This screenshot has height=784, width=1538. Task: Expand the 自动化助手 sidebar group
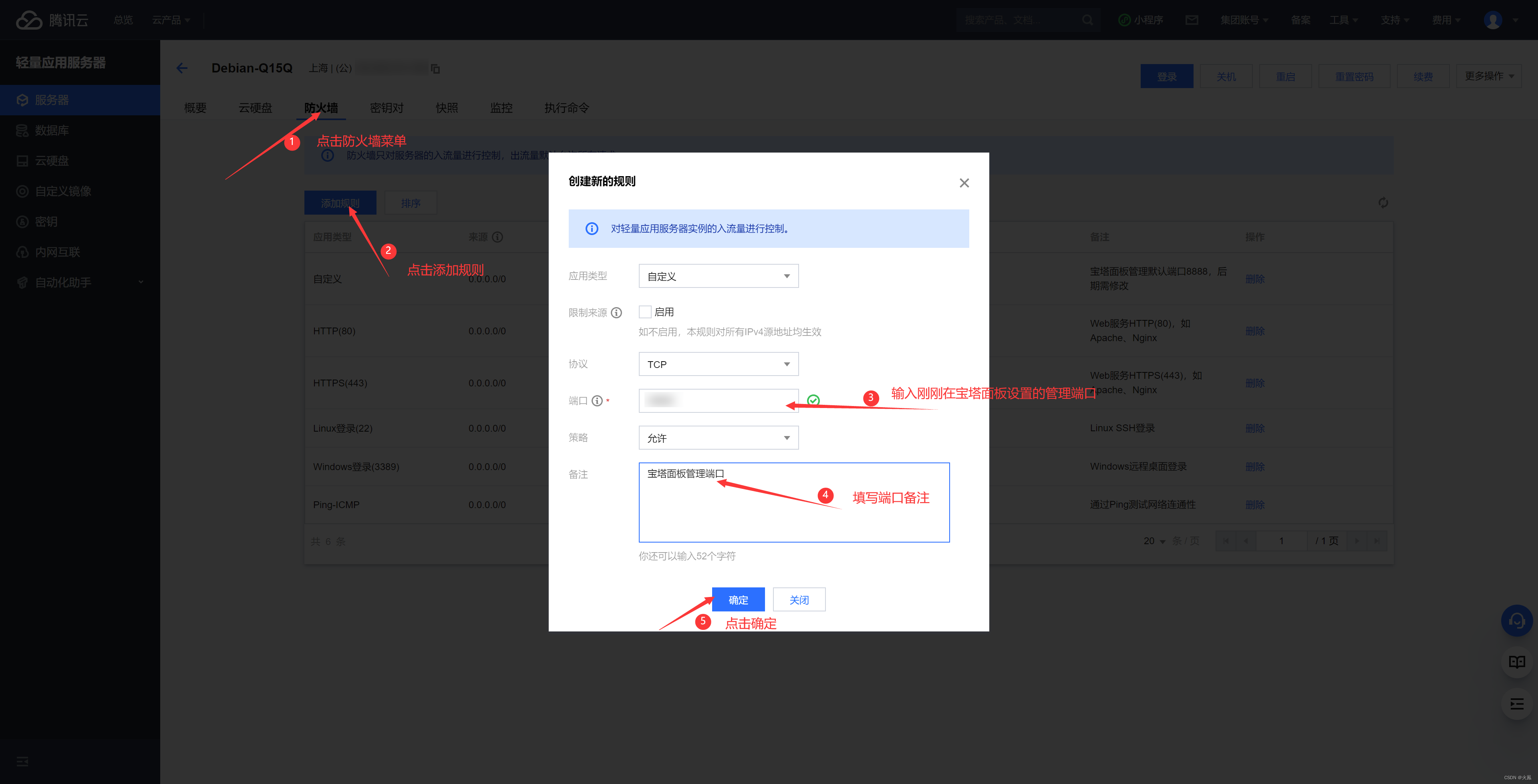[80, 282]
